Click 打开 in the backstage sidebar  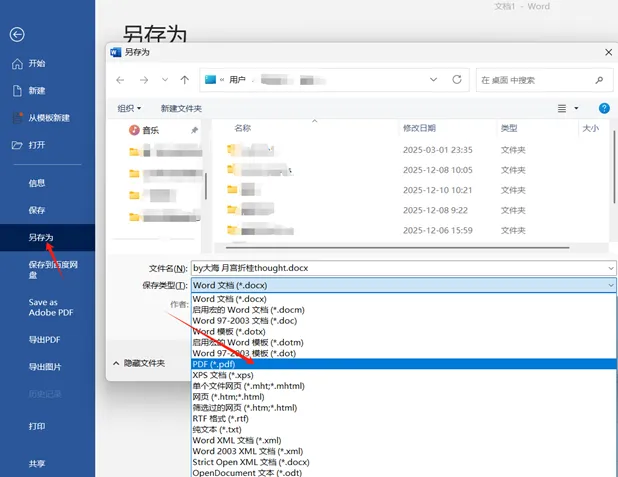pos(37,145)
